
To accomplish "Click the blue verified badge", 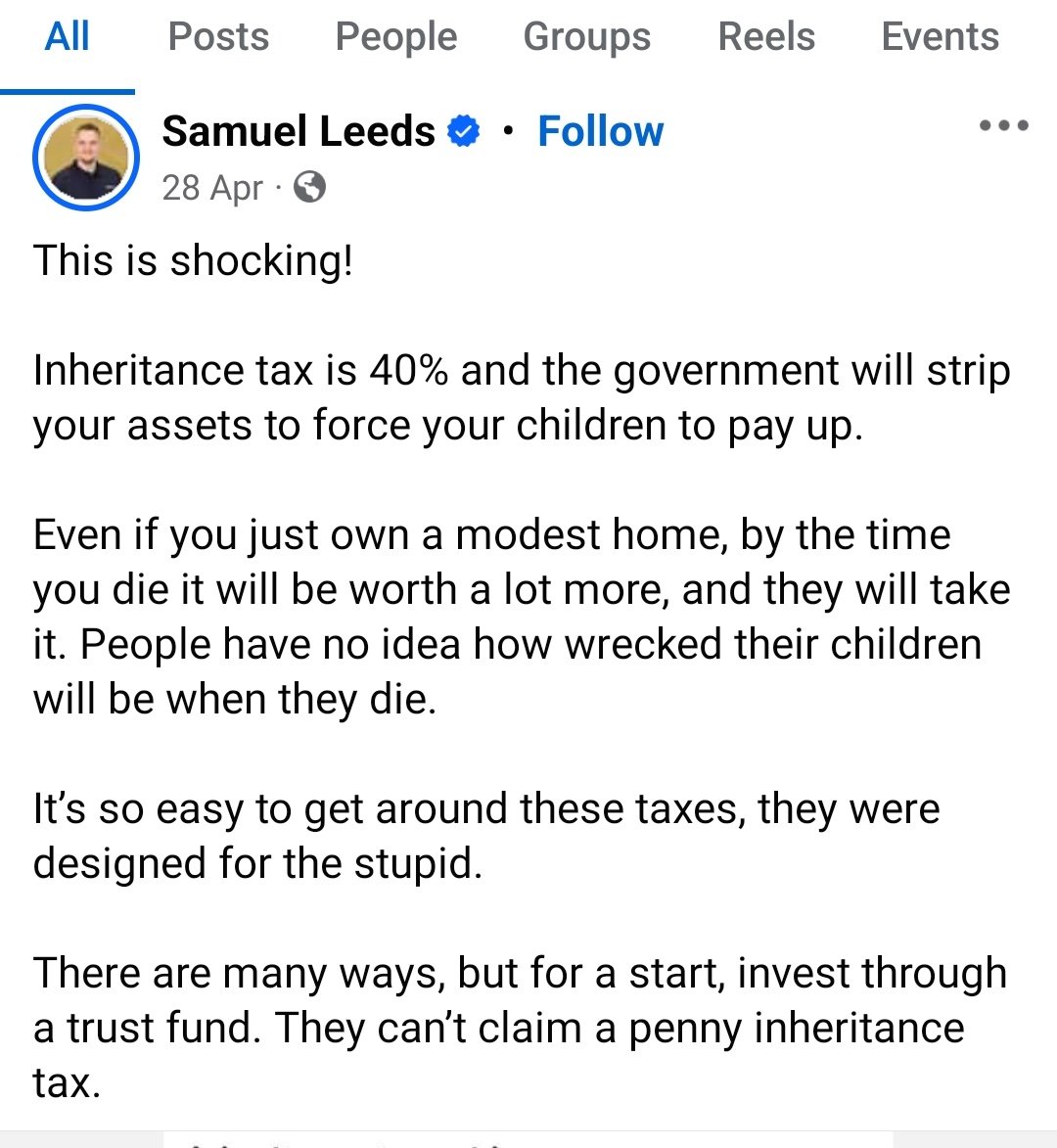I will 464,131.
